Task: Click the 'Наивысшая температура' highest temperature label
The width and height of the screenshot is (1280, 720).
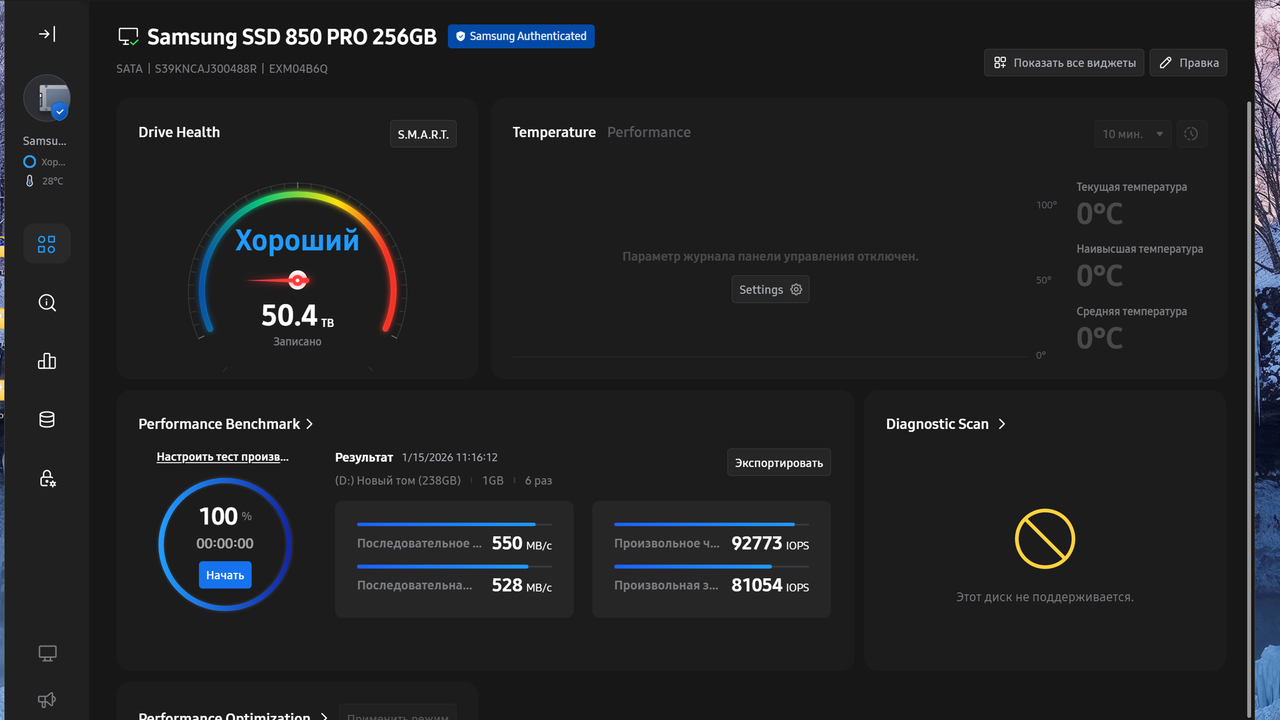Action: coord(1140,249)
